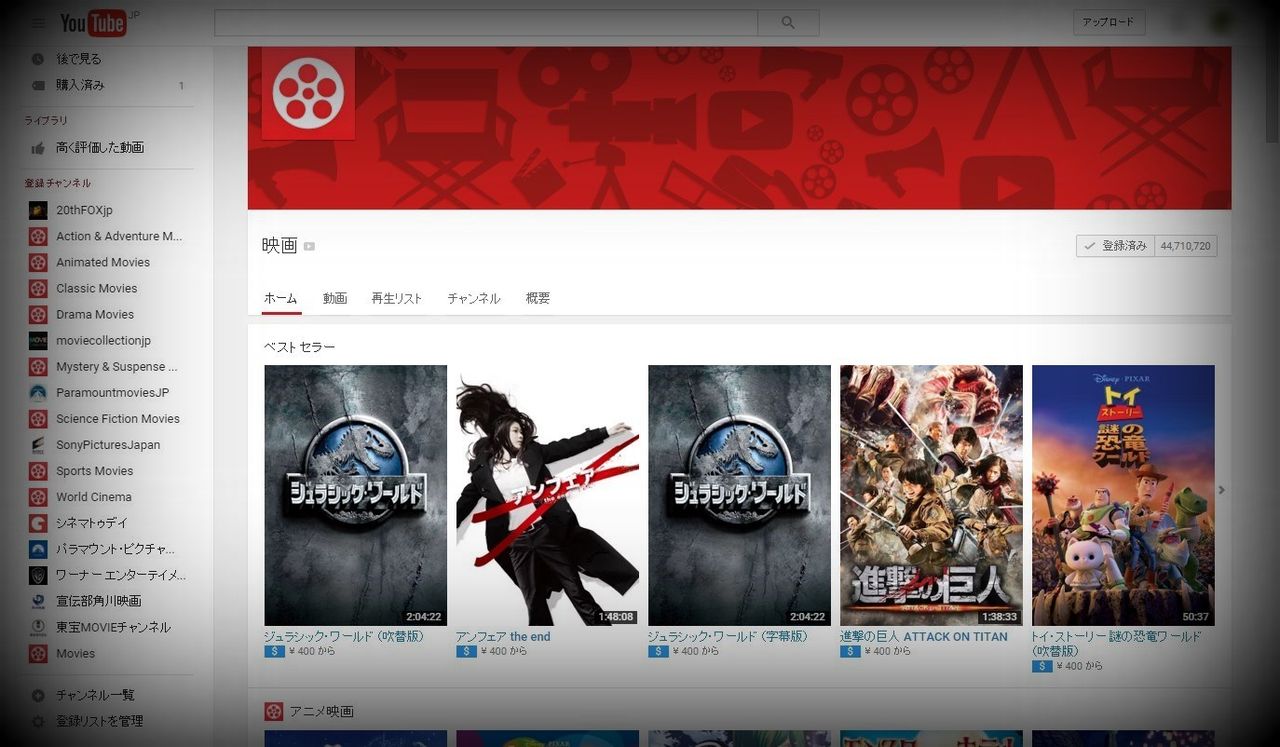Screen dimensions: 1280x747
Task: Click Mystery & Suspense channel icon
Action: pyautogui.click(x=38, y=366)
